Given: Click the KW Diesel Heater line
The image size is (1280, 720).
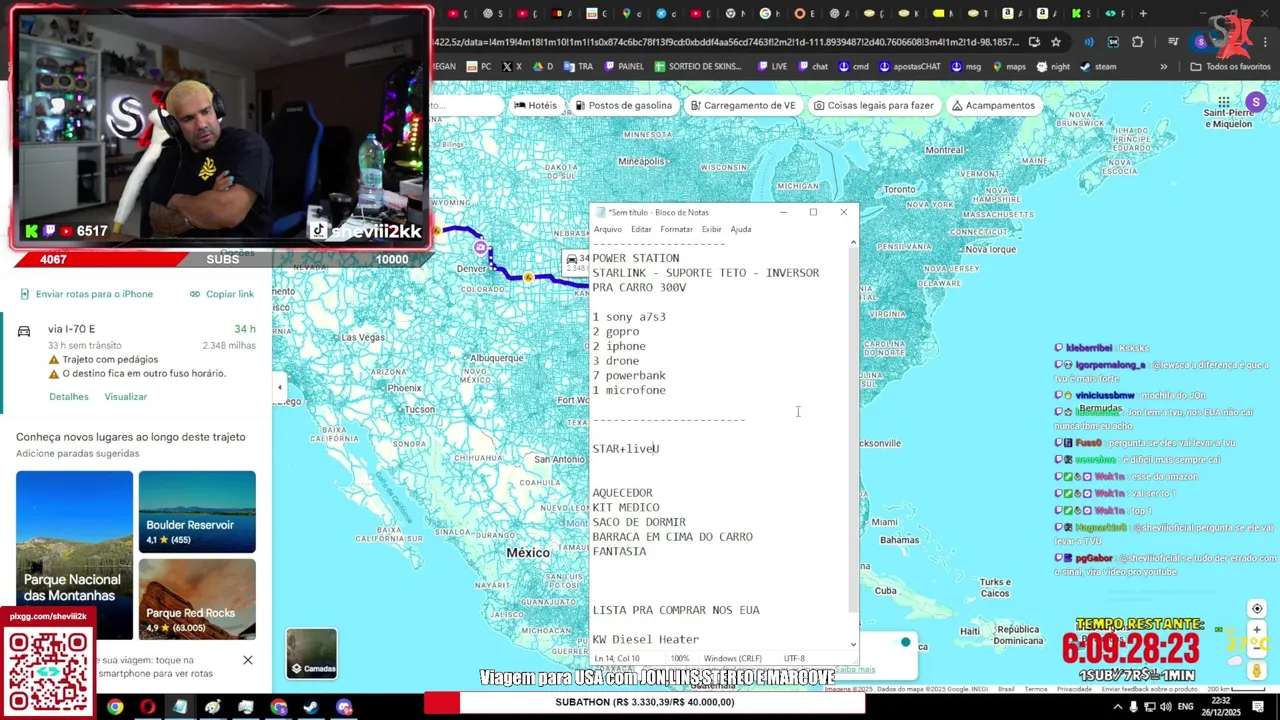Looking at the screenshot, I should pos(645,639).
